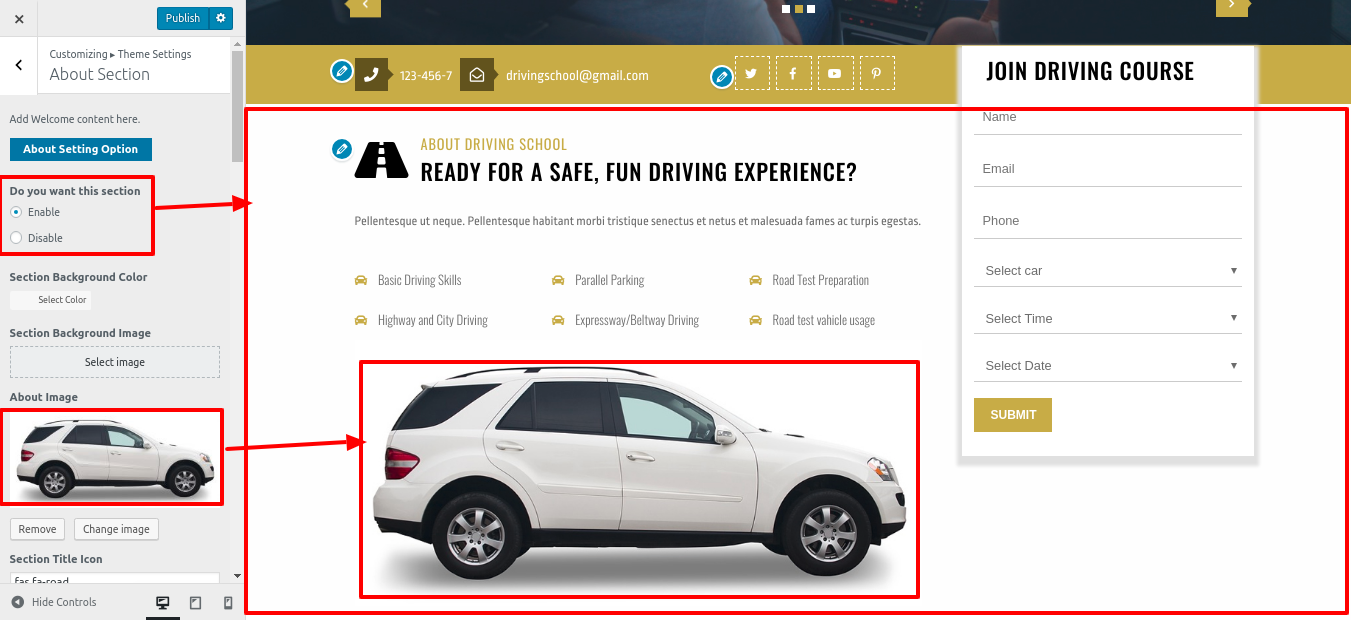Click edit pencil beside About Driving School

[342, 149]
